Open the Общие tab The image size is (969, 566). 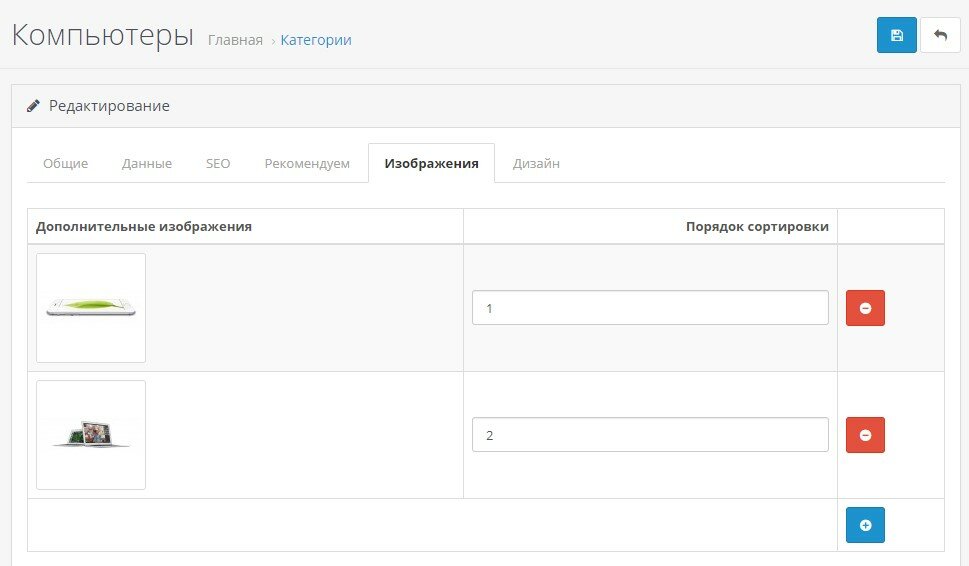66,163
